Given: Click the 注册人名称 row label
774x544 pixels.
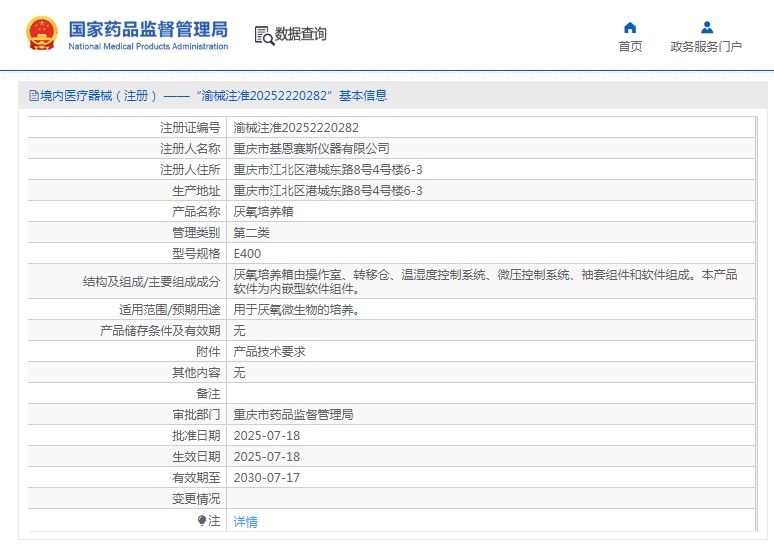Looking at the screenshot, I should (x=190, y=149).
